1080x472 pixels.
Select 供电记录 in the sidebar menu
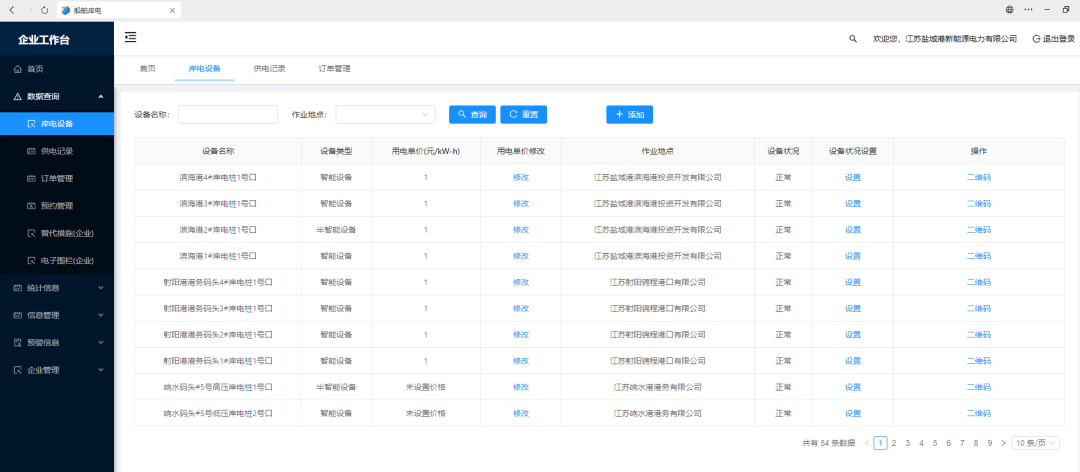tap(56, 151)
